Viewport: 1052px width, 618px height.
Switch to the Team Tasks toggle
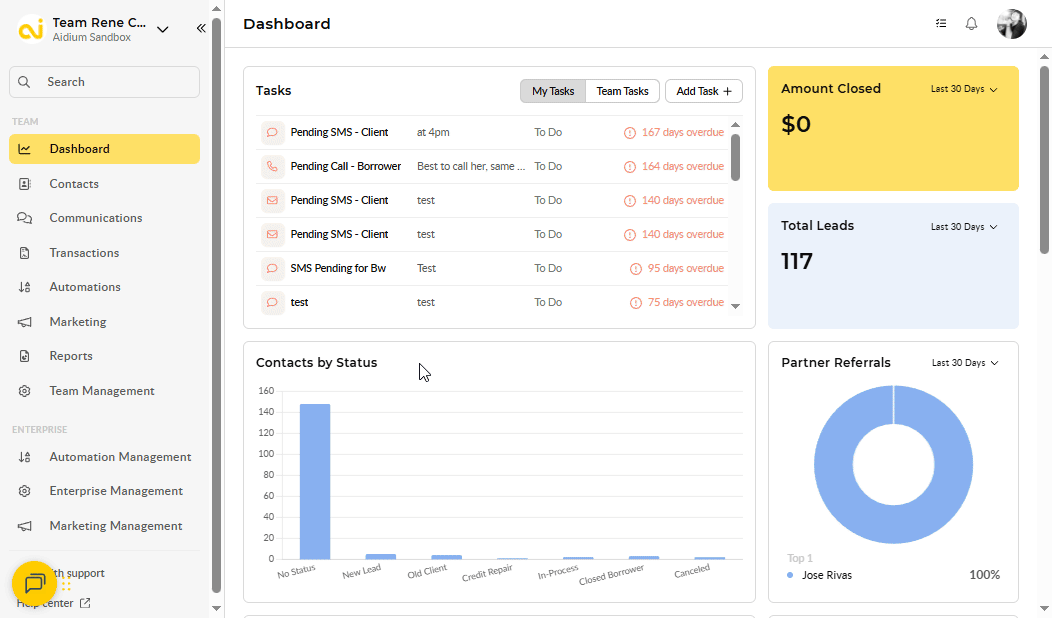[622, 91]
